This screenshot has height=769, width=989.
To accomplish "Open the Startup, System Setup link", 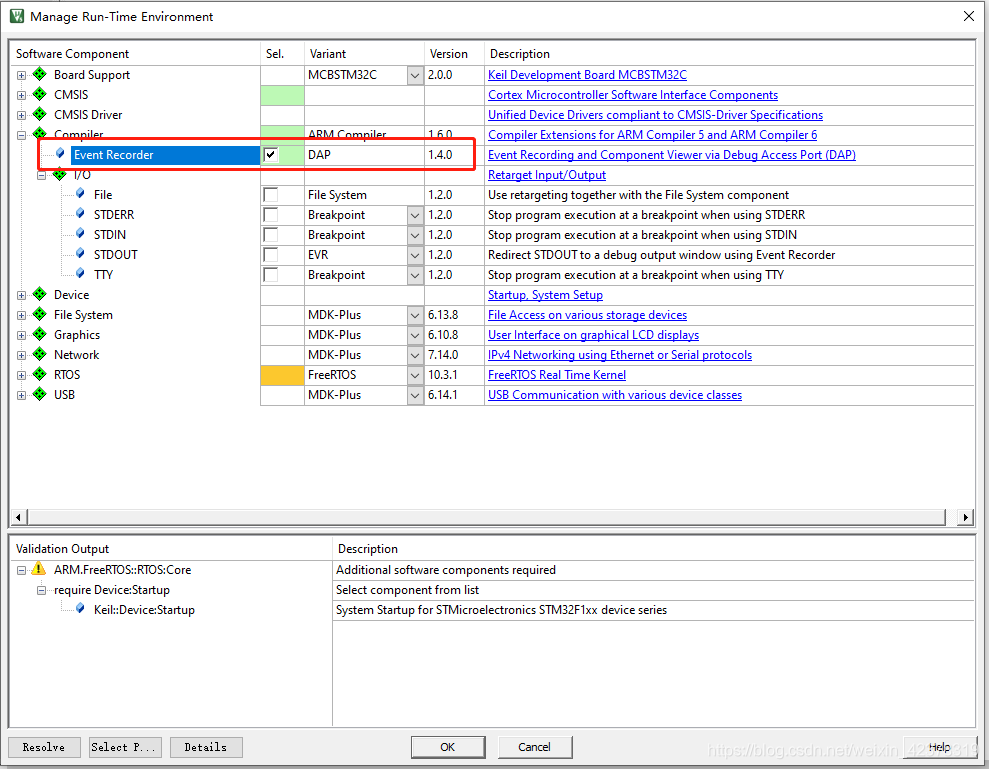I will coord(546,295).
